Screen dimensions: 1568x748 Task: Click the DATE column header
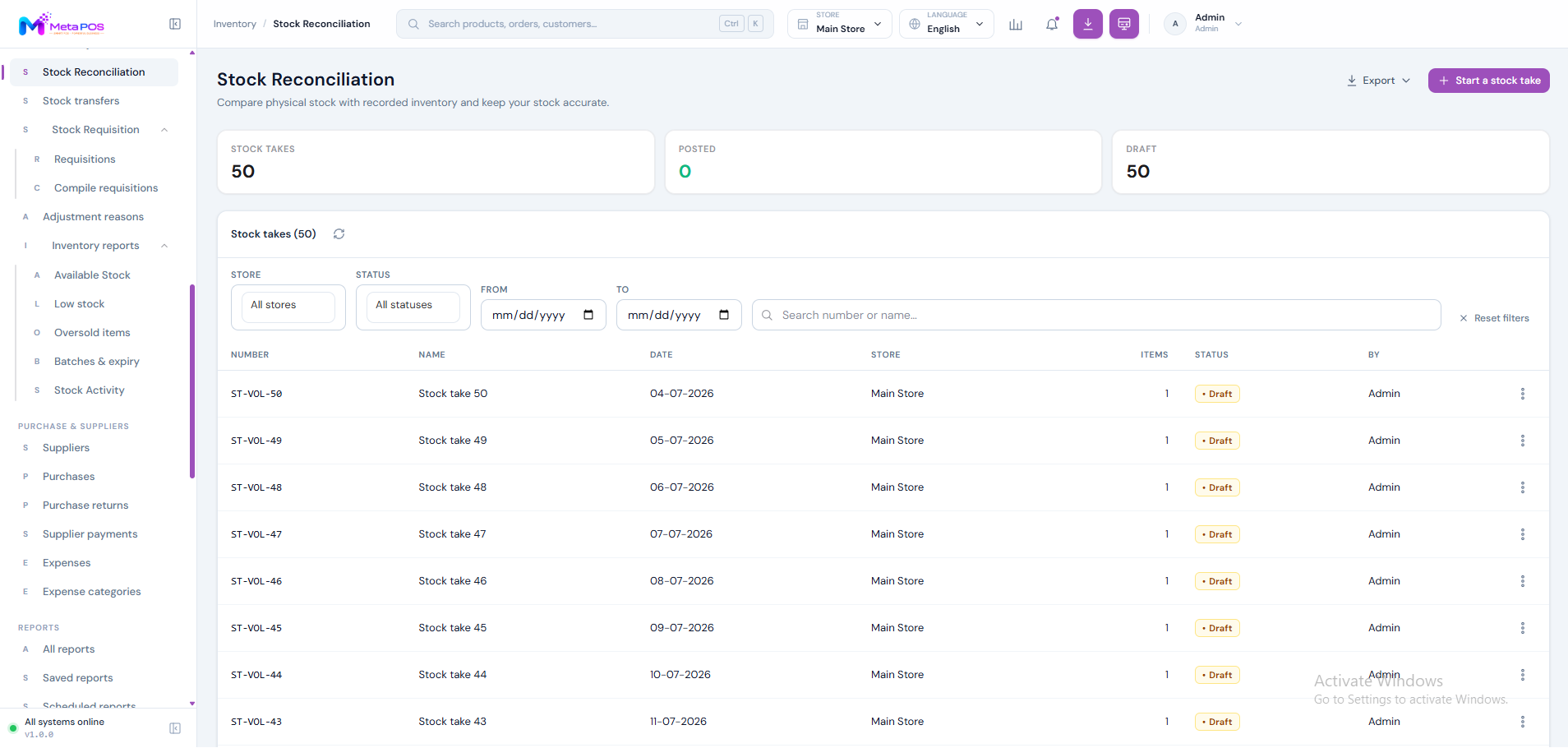pos(661,355)
